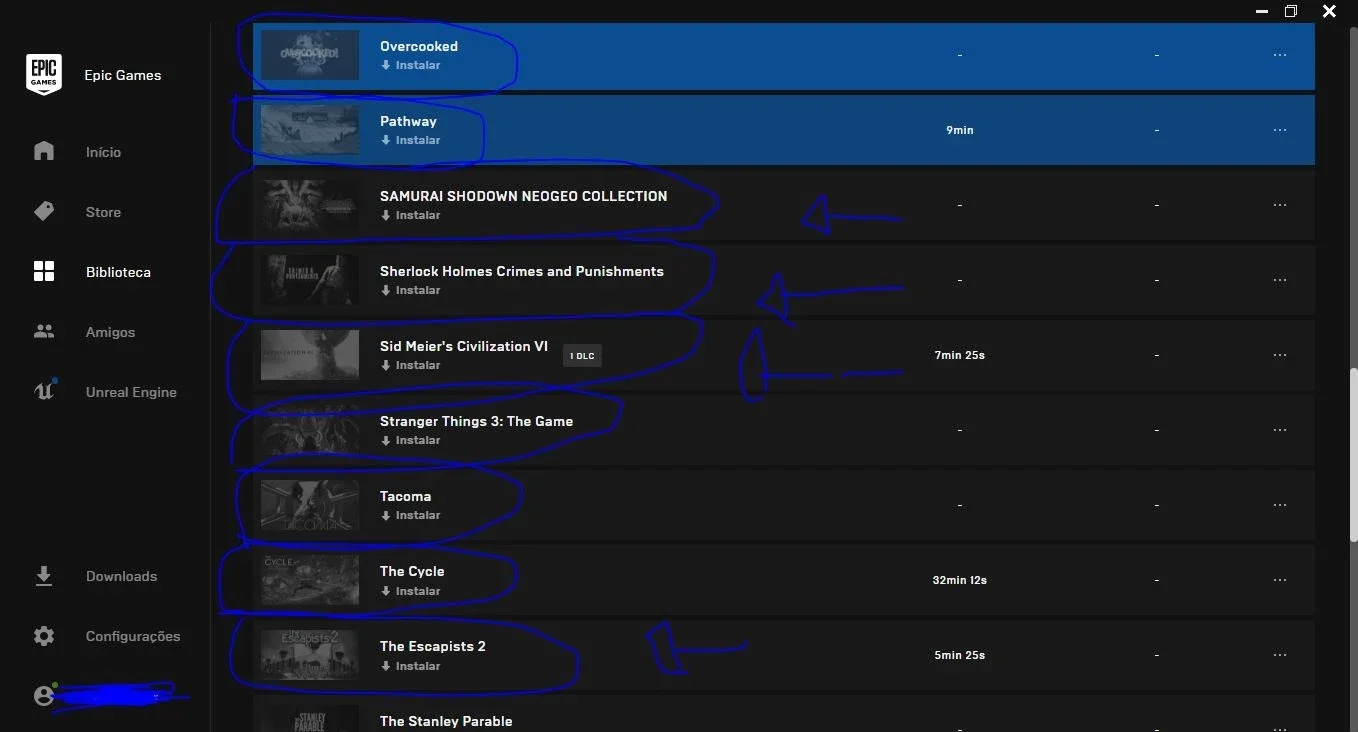Open the Início home icon

(44, 151)
